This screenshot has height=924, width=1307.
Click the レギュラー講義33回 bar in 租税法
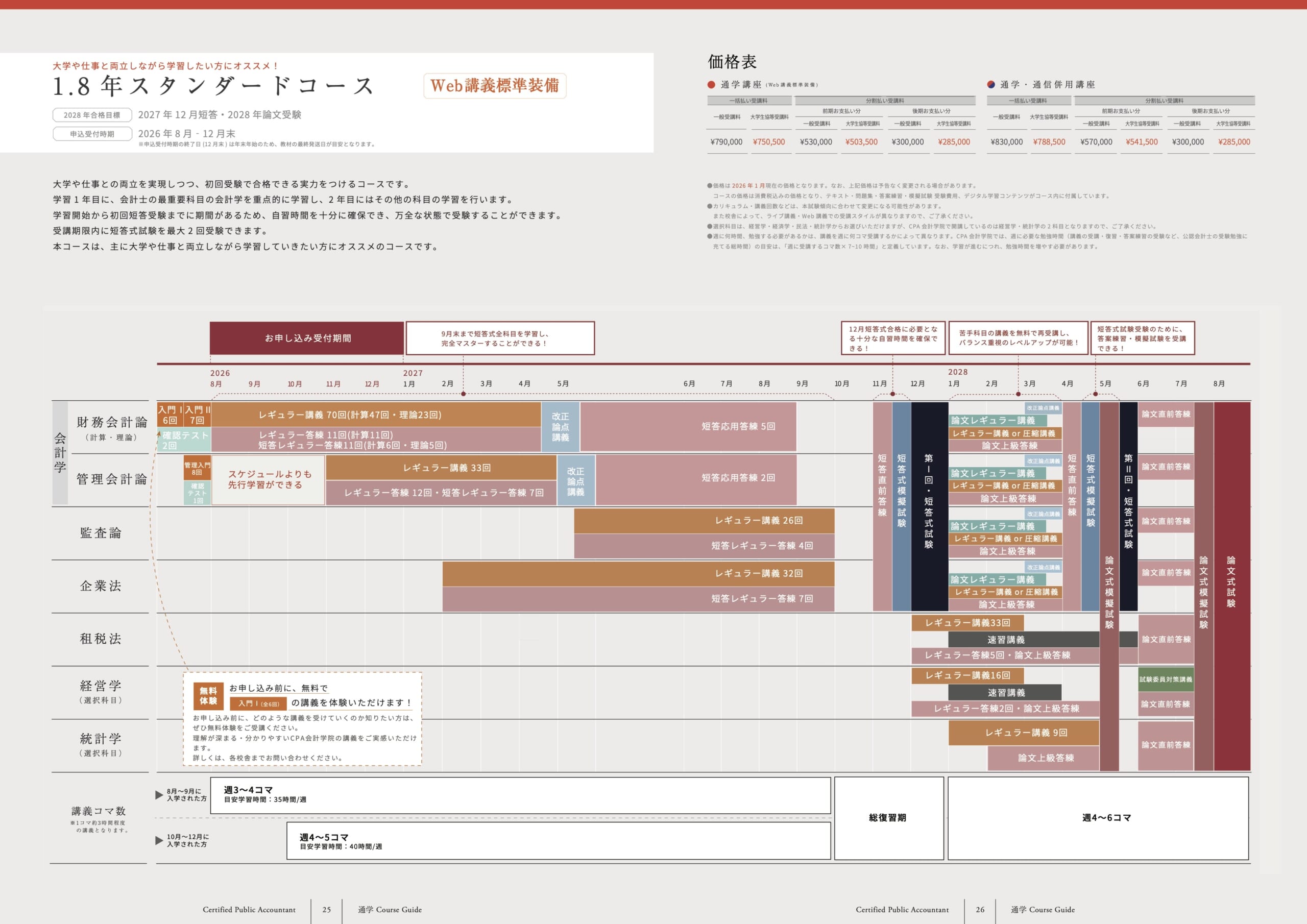pyautogui.click(x=967, y=623)
